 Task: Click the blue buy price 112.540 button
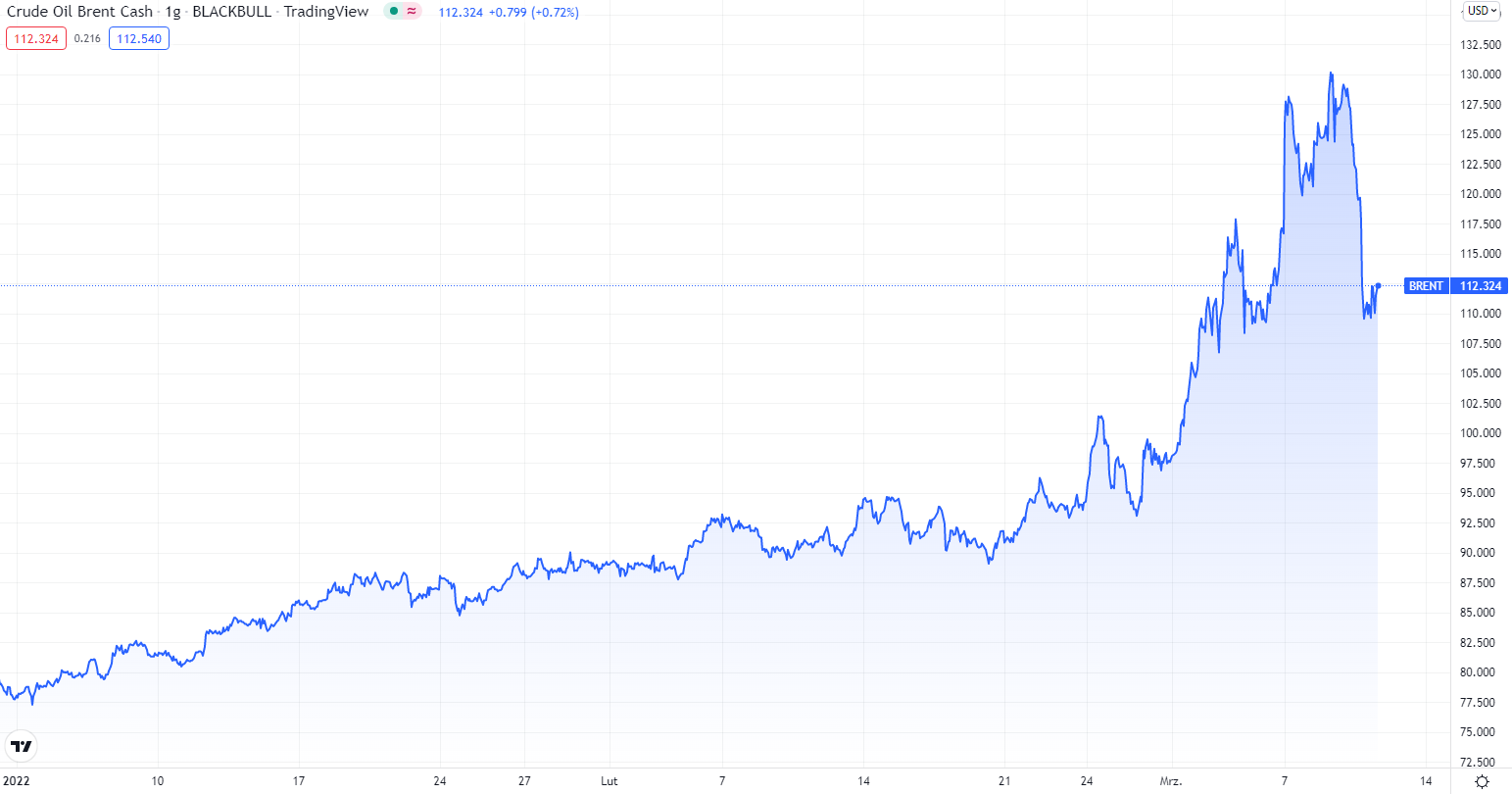point(139,39)
